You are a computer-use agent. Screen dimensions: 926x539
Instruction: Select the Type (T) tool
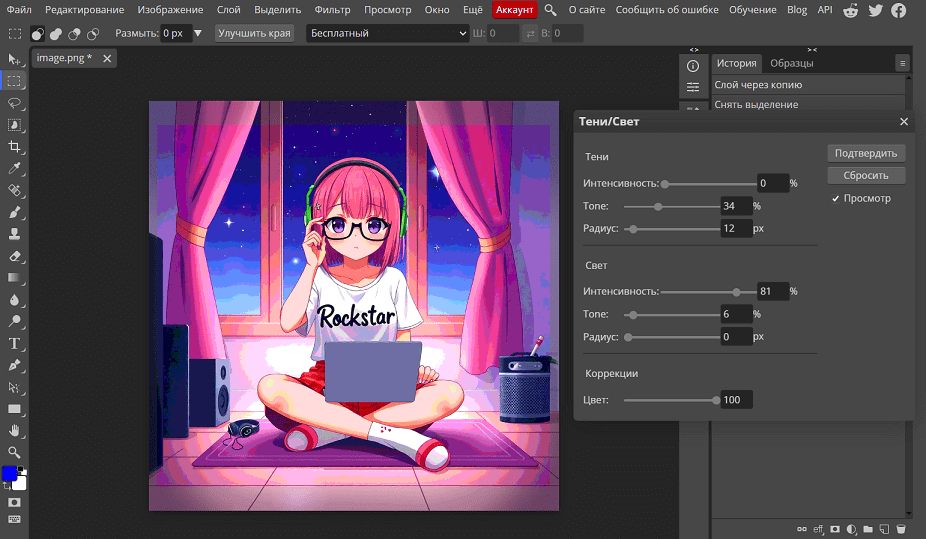tap(14, 343)
